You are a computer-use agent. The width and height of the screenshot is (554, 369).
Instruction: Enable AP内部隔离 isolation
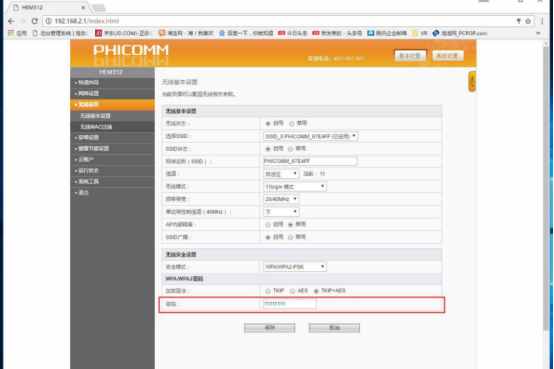pos(268,224)
